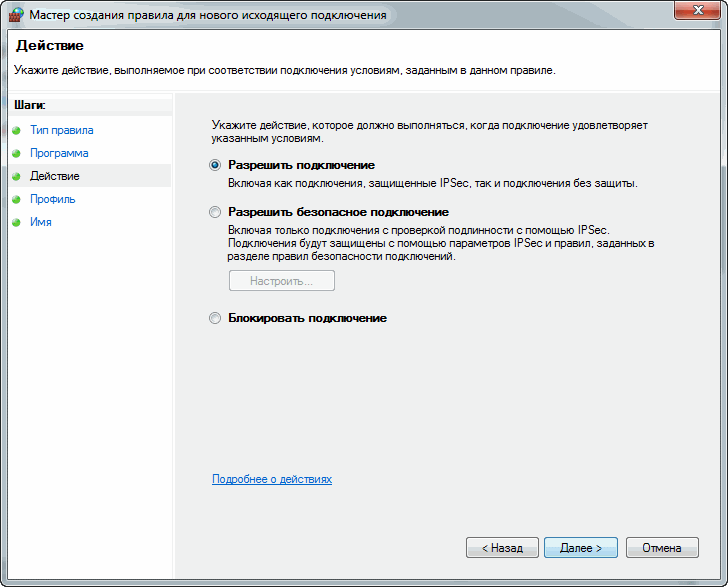
Task: Click green bullet next to "Профиль"
Action: [16, 199]
